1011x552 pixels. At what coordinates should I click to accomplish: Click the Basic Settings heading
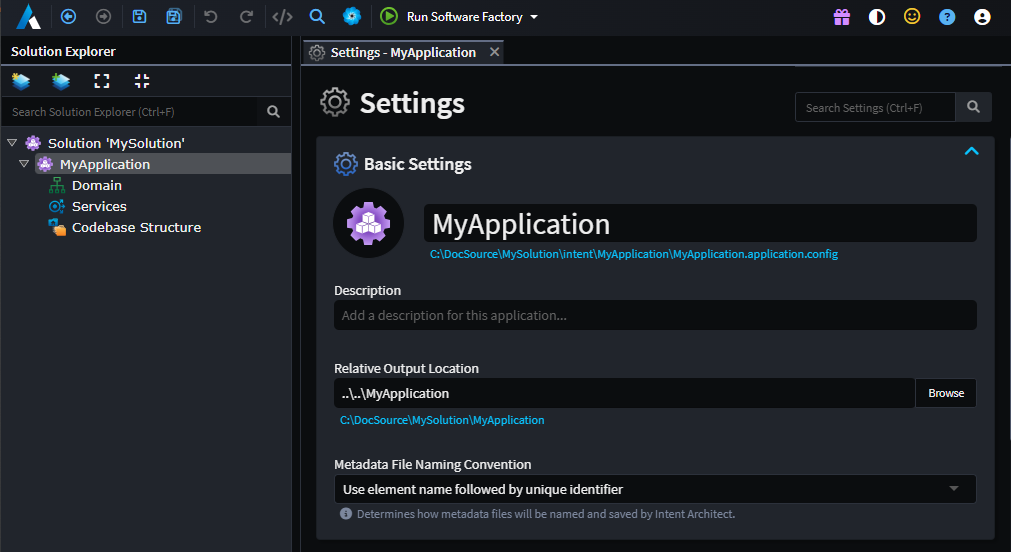pos(418,164)
